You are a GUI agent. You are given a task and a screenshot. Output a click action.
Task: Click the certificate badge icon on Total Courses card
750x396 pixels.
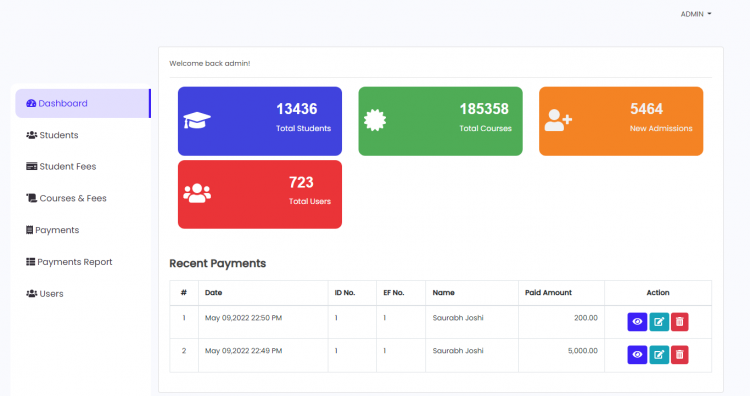click(x=375, y=120)
